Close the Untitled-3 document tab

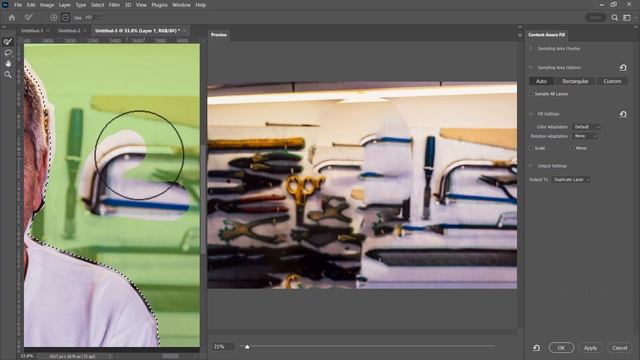click(x=184, y=31)
